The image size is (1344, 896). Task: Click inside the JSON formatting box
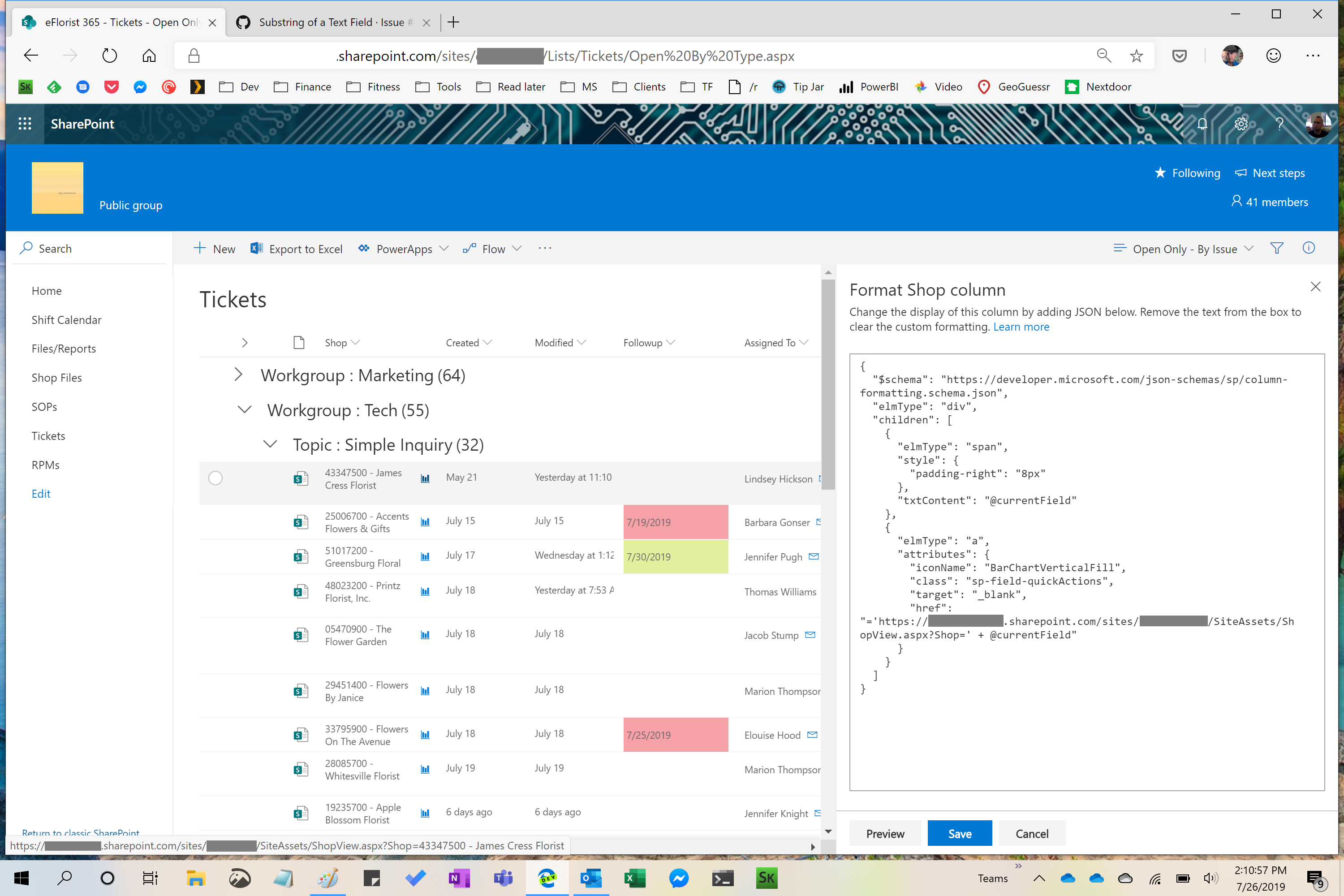(1086, 572)
